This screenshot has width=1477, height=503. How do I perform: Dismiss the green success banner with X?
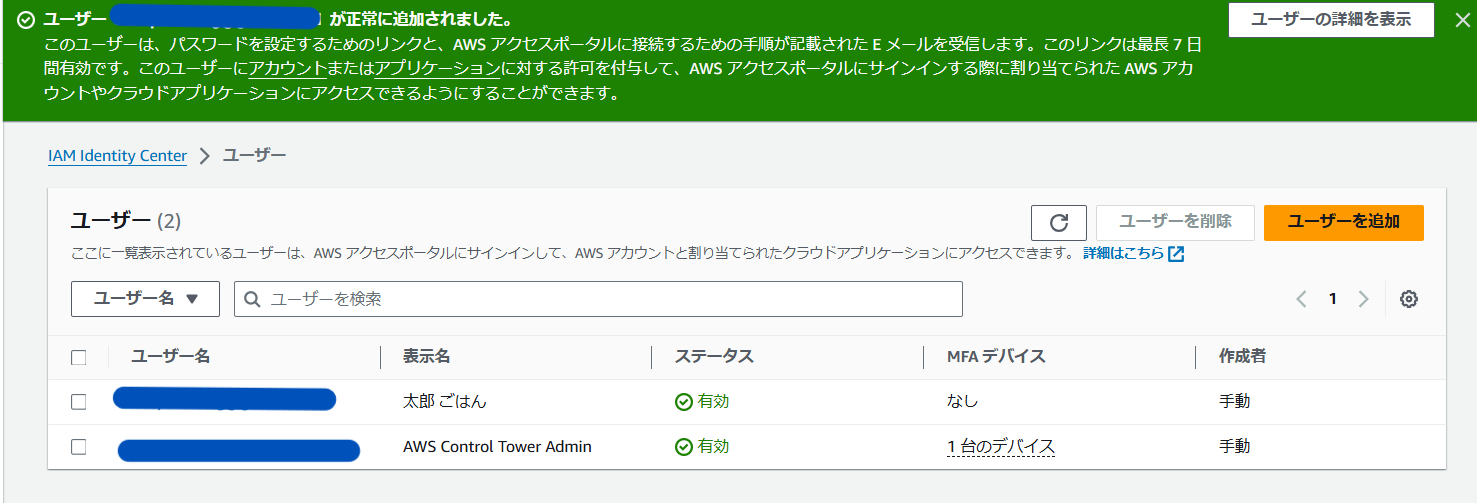1462,20
